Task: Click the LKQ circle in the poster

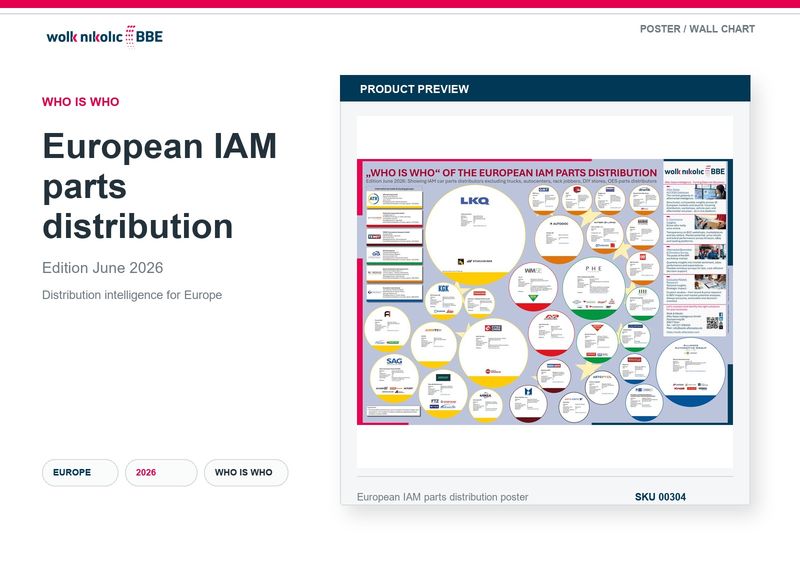Action: [x=475, y=235]
